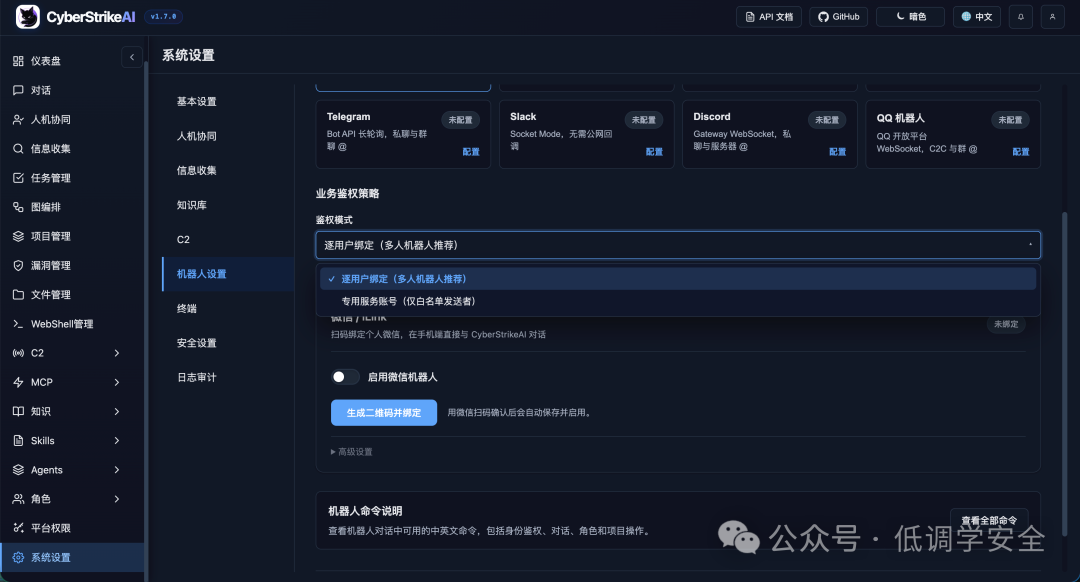Open the 图编排 graph icon

click(x=19, y=207)
